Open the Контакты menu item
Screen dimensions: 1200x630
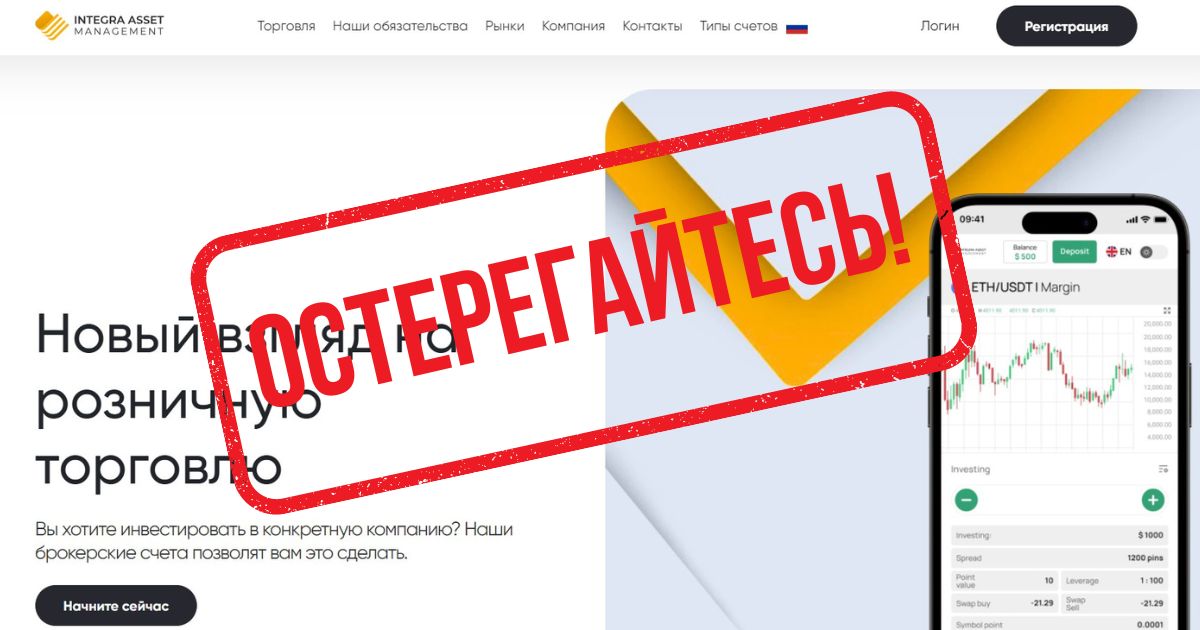point(652,26)
